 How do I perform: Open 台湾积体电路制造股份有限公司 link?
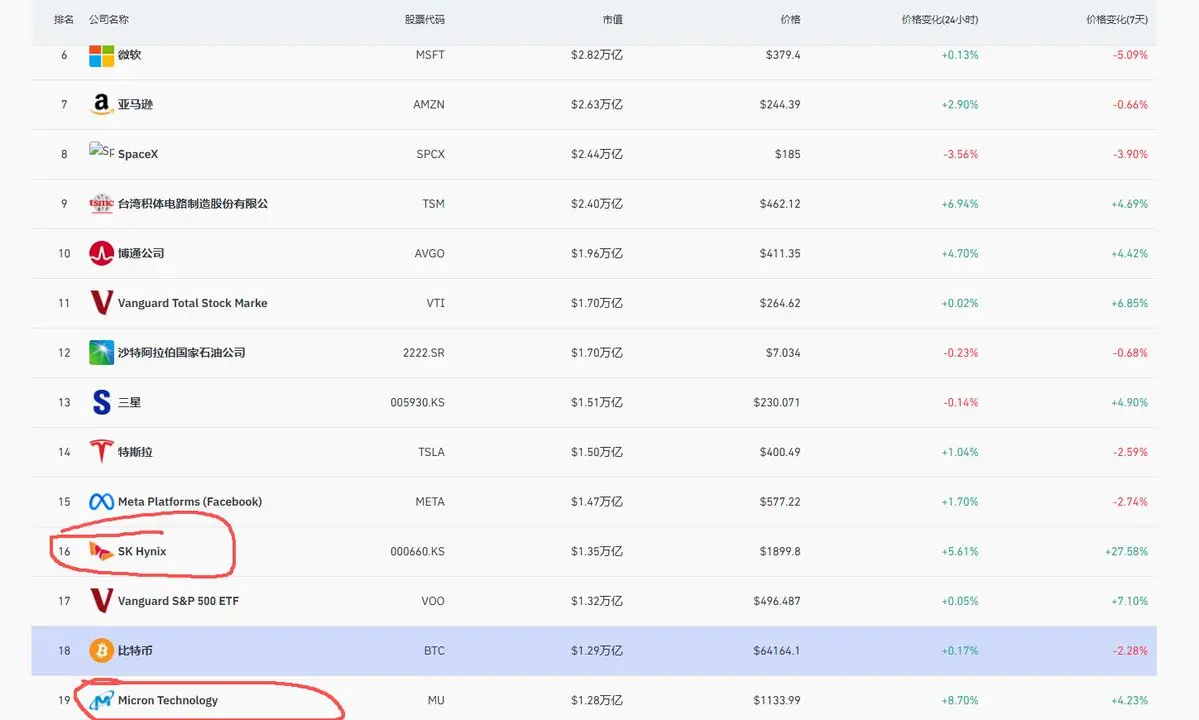pyautogui.click(x=193, y=204)
